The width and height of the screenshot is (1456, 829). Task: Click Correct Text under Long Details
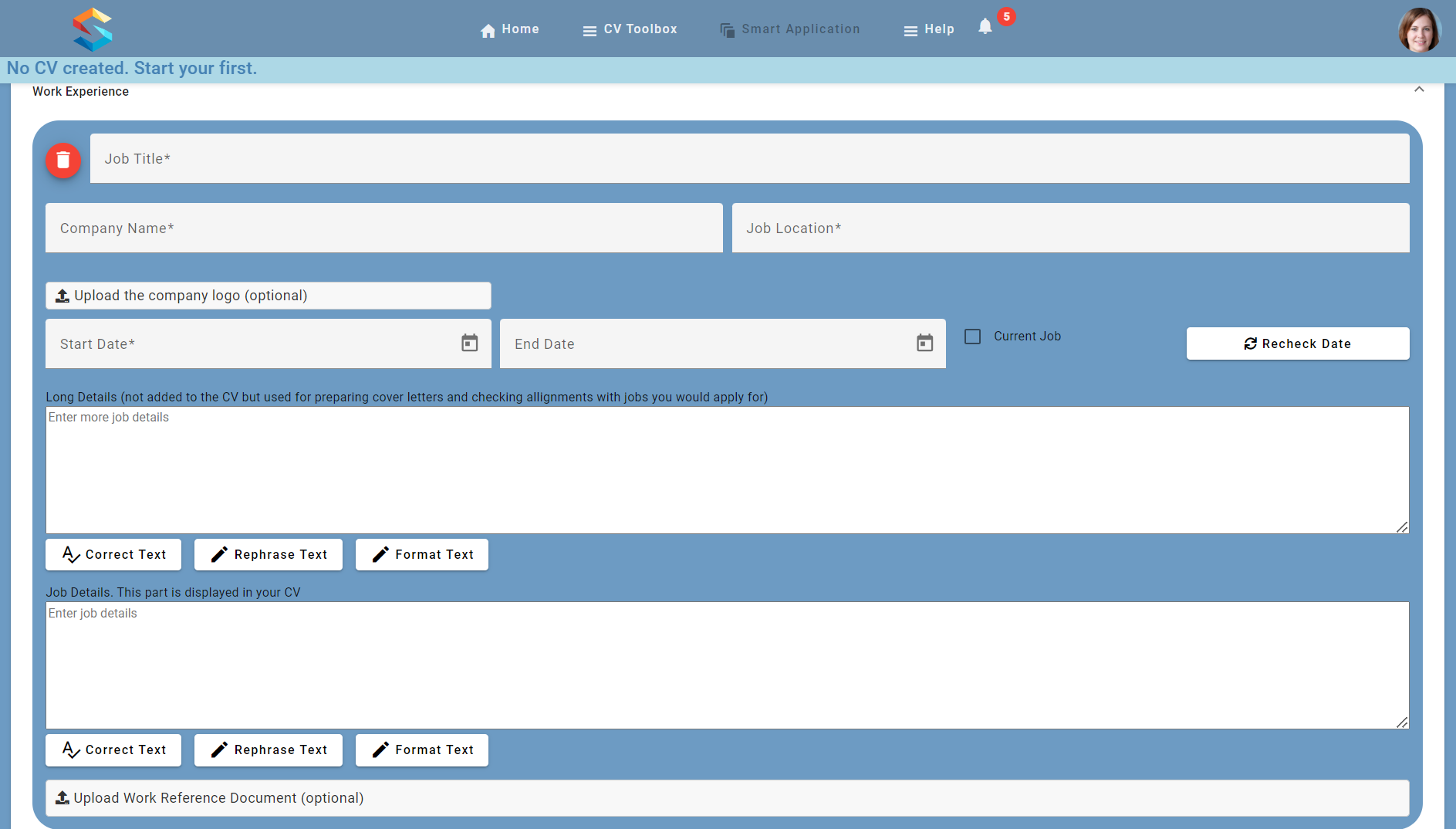tap(113, 554)
